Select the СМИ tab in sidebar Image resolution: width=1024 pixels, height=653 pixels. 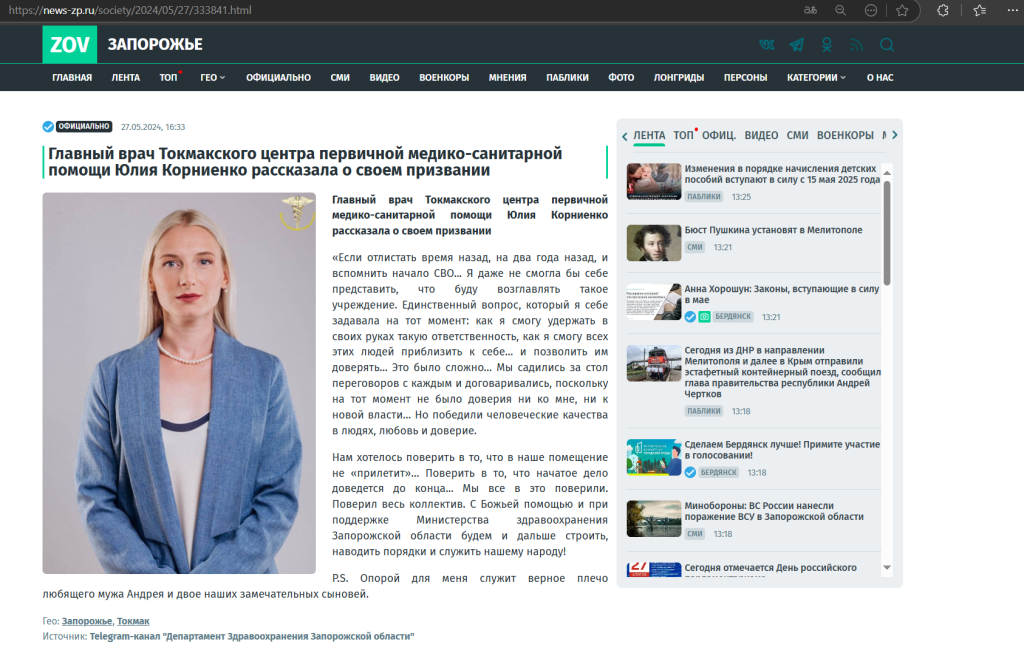pos(797,135)
